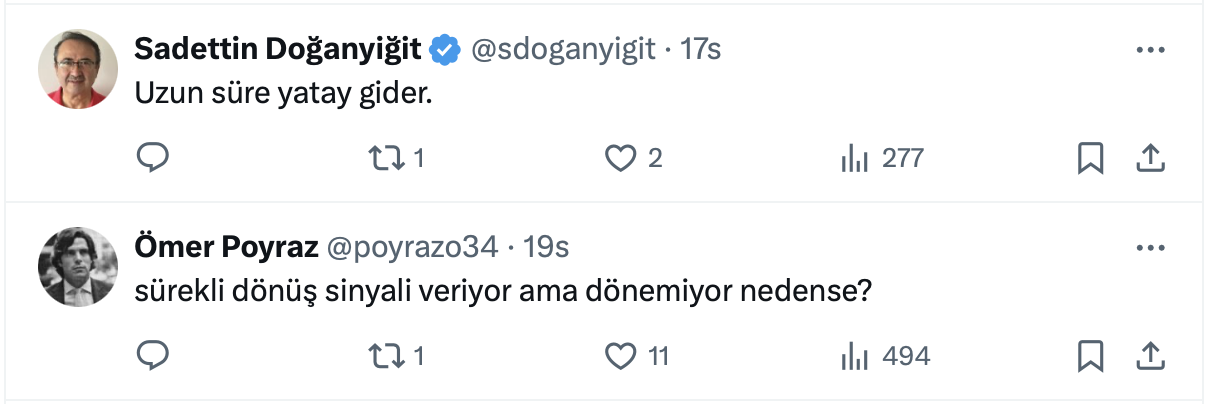Open the @sdoganyigit handle link

pos(563,49)
